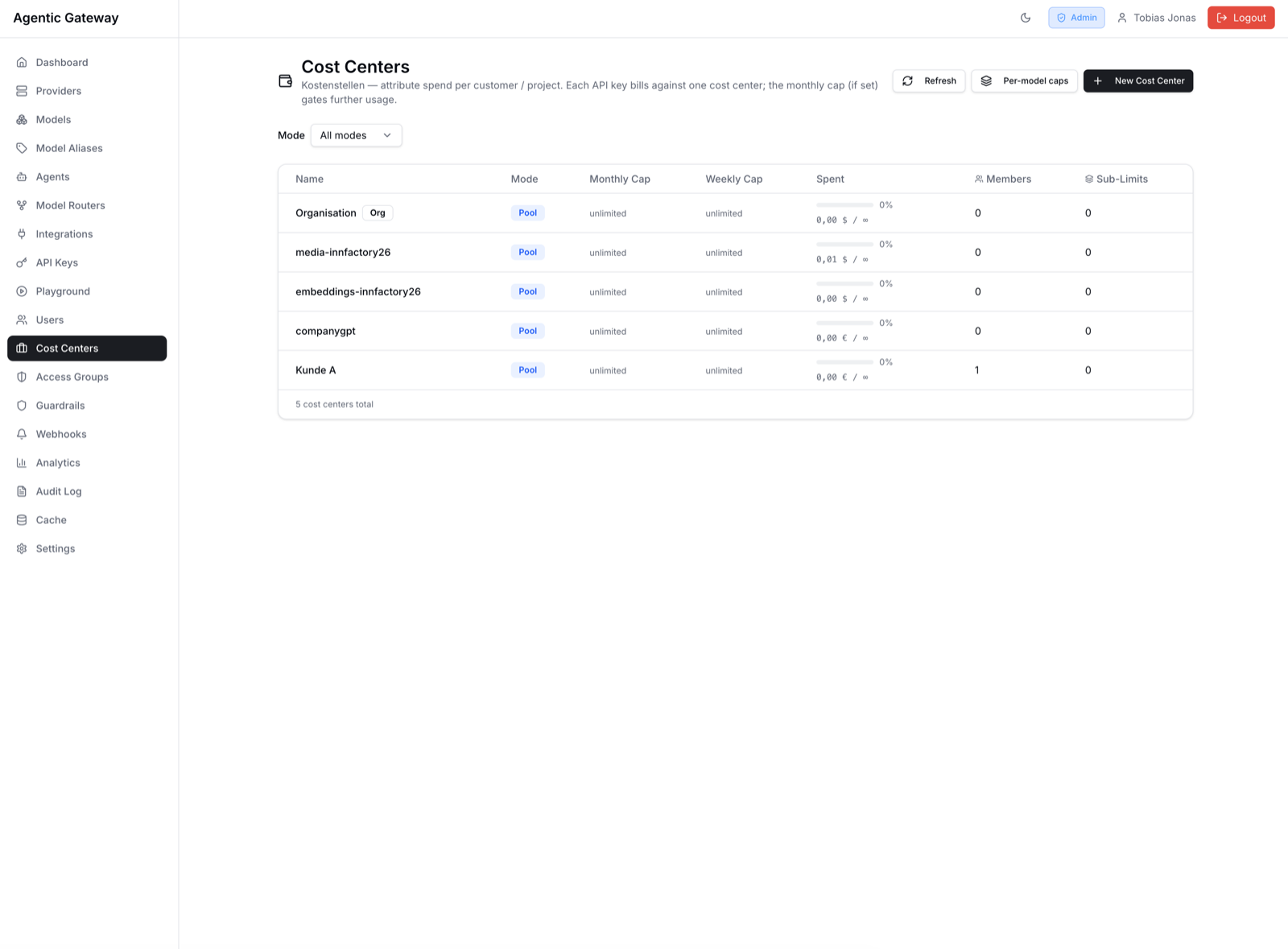1288x949 pixels.
Task: Click the Tobias Jonas username
Action: (x=1164, y=18)
